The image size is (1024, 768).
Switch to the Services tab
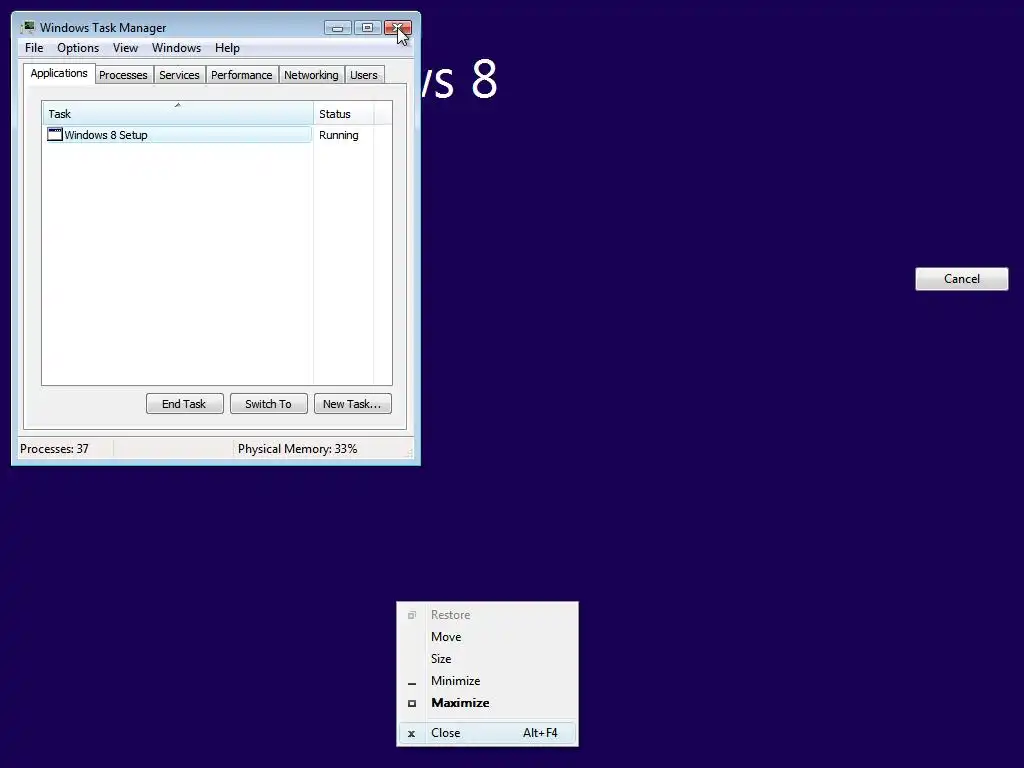[180, 75]
